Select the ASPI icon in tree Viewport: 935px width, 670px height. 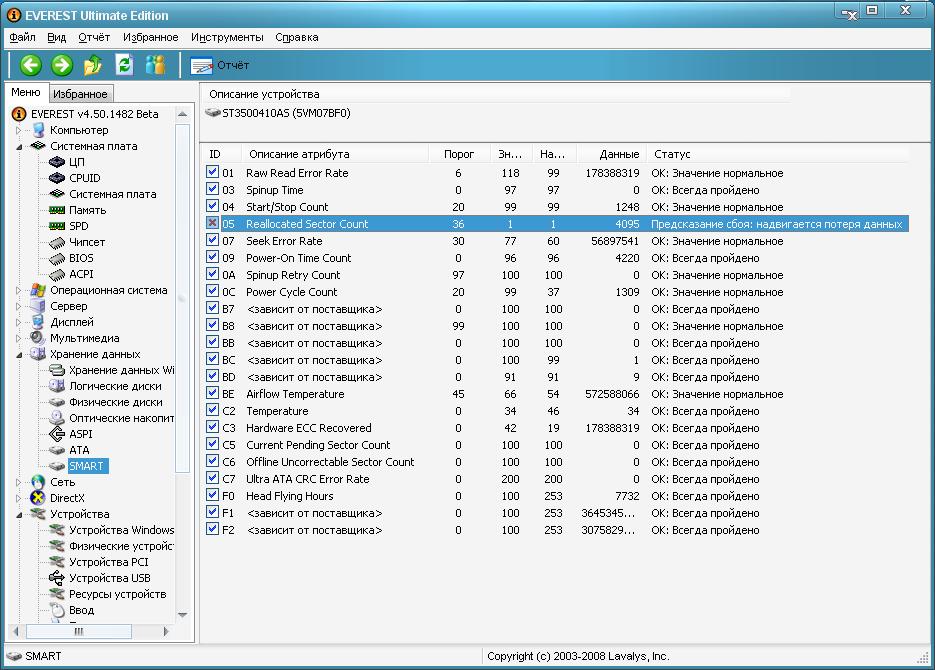[x=57, y=434]
